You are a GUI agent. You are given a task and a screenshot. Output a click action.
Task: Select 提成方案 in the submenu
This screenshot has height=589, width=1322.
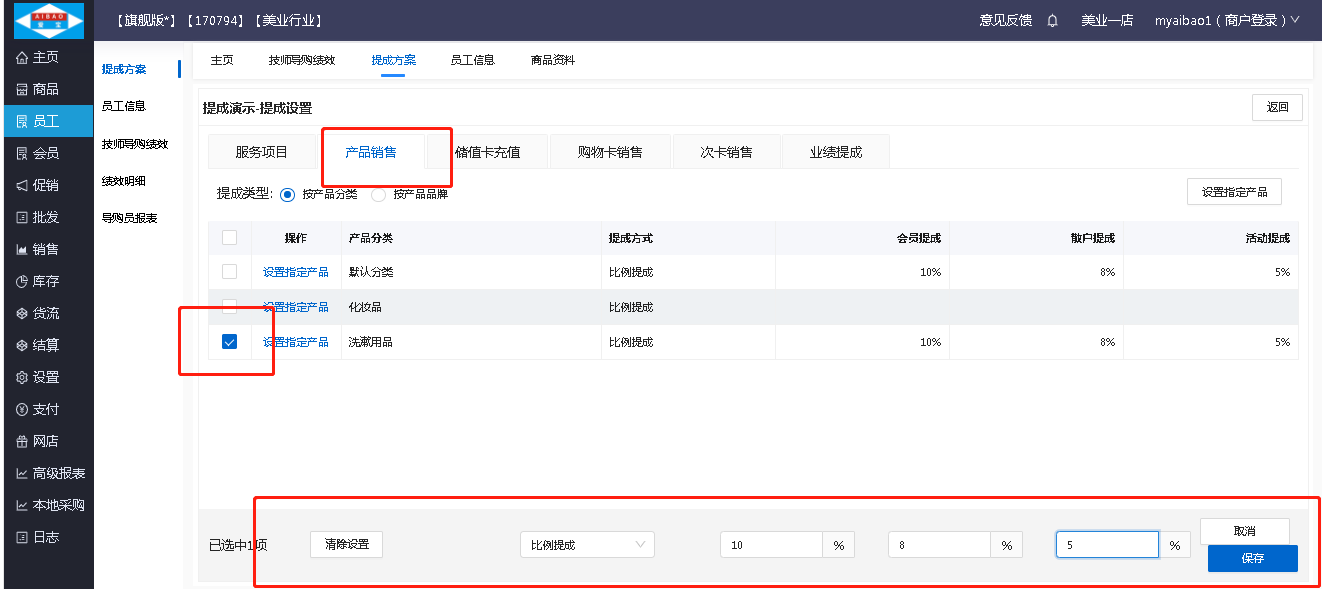[x=124, y=69]
